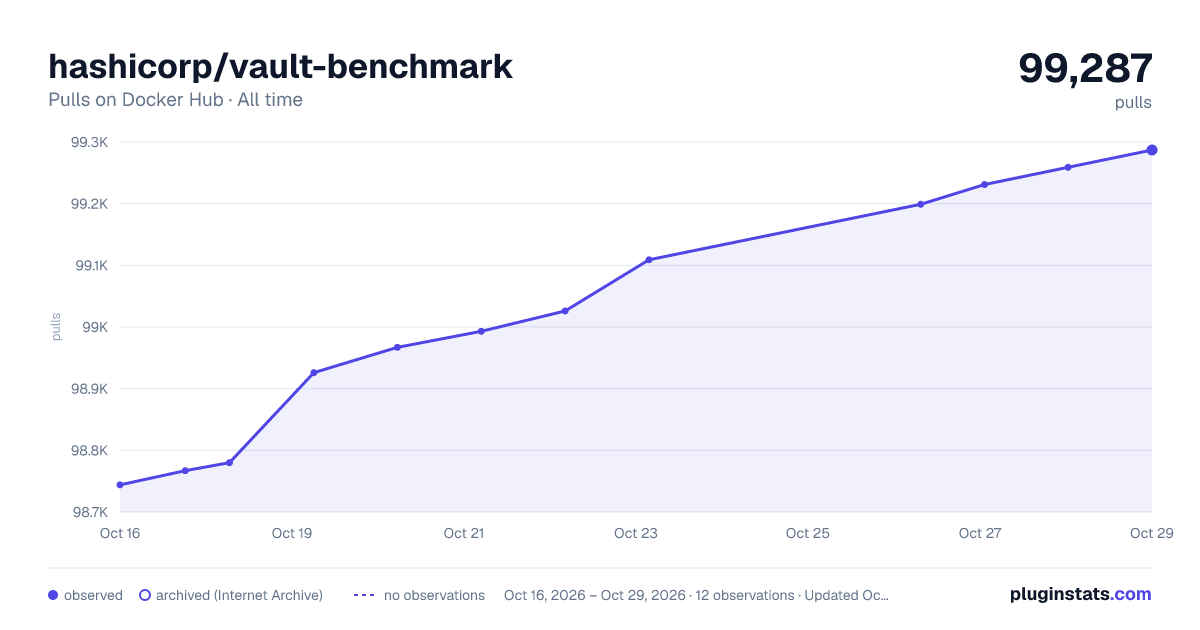Click the "Oct 29" x-axis label
Viewport: 1200px width, 630px height.
(x=1151, y=533)
